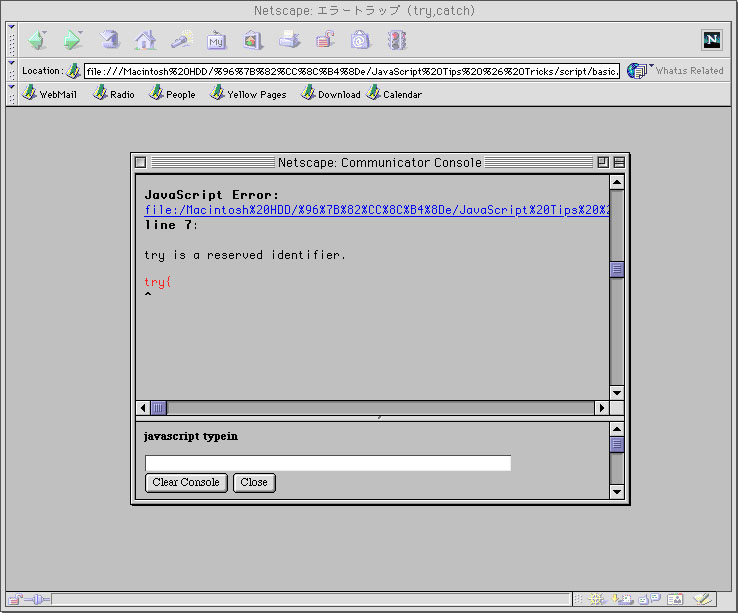
Task: Click the horizontal scroll-left arrow in console
Action: (143, 408)
